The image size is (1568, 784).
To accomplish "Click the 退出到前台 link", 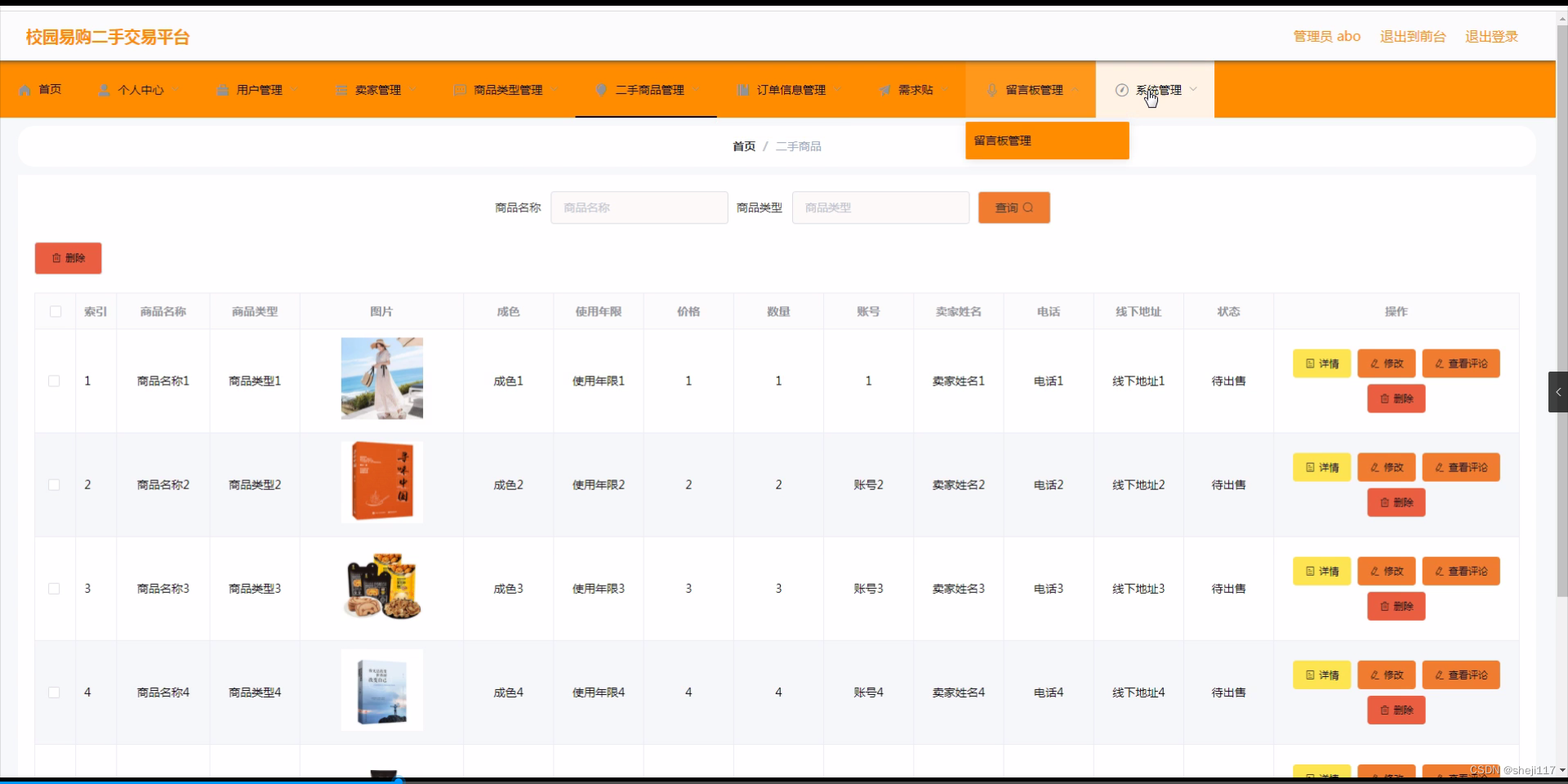I will 1413,37.
